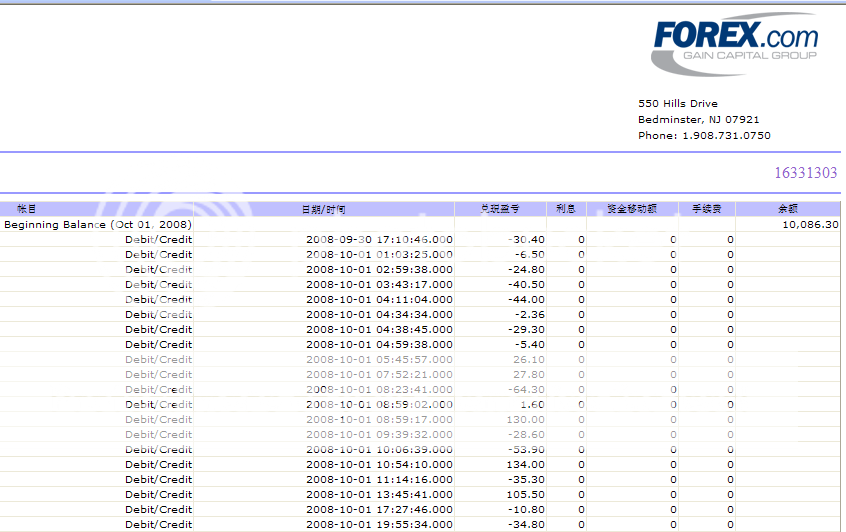Click the 550 Hills Drive address line
Screen dimensions: 846x532
coord(677,104)
